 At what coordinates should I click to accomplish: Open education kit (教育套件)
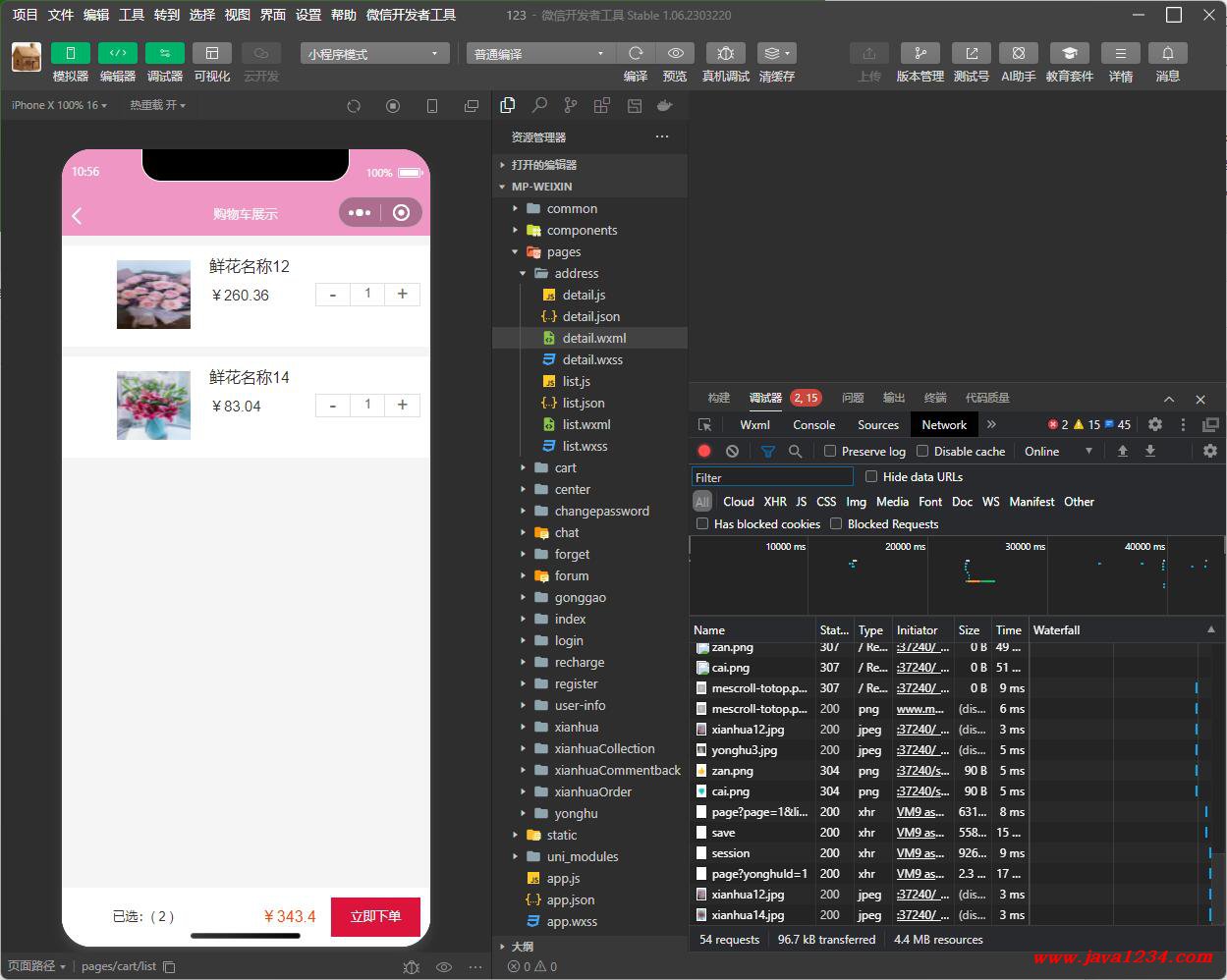coord(1070,53)
